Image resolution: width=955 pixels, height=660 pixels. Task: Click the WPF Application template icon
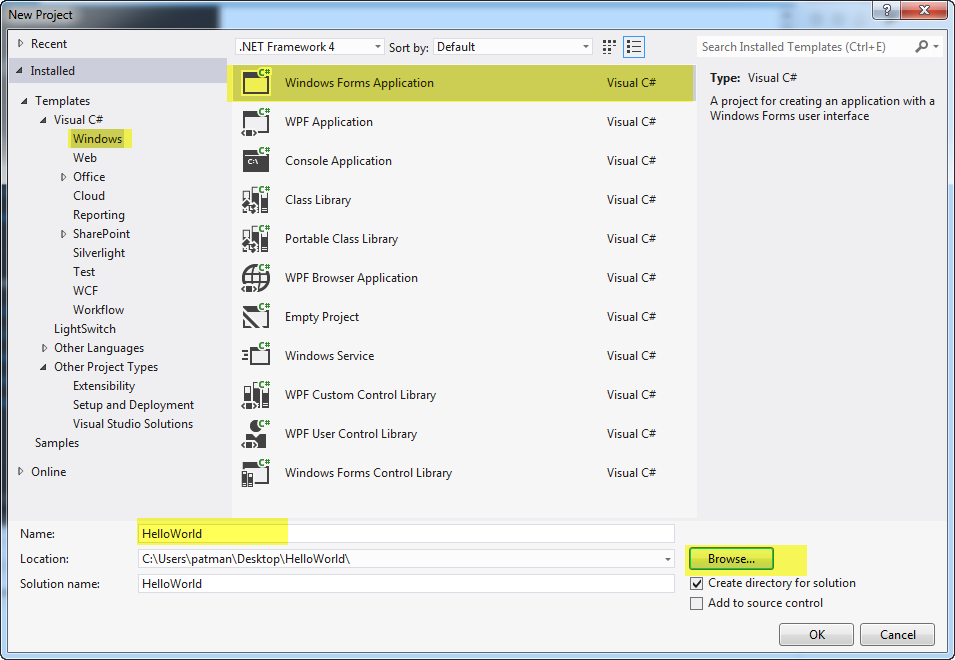tap(256, 122)
